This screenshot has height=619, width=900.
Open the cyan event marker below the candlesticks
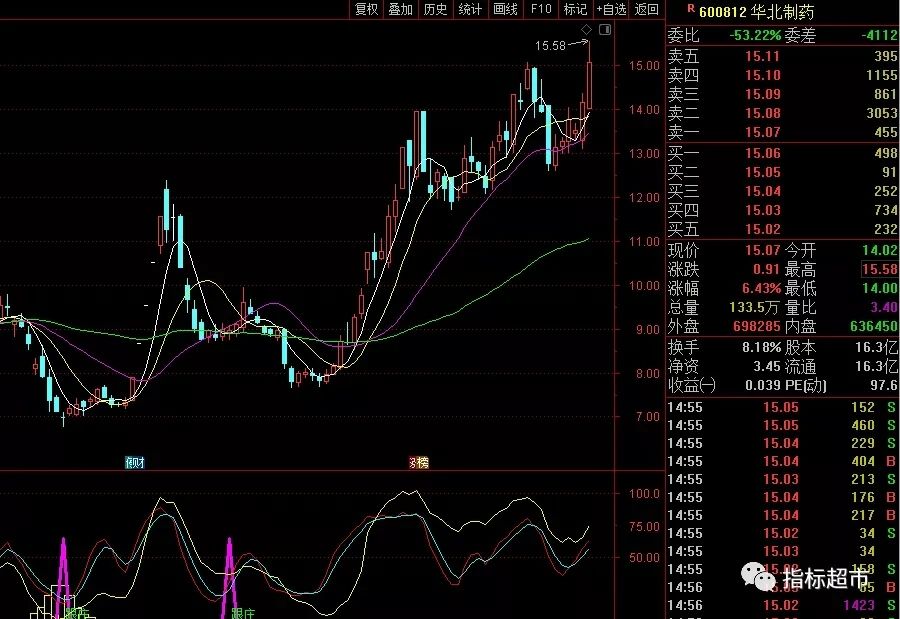pos(135,462)
